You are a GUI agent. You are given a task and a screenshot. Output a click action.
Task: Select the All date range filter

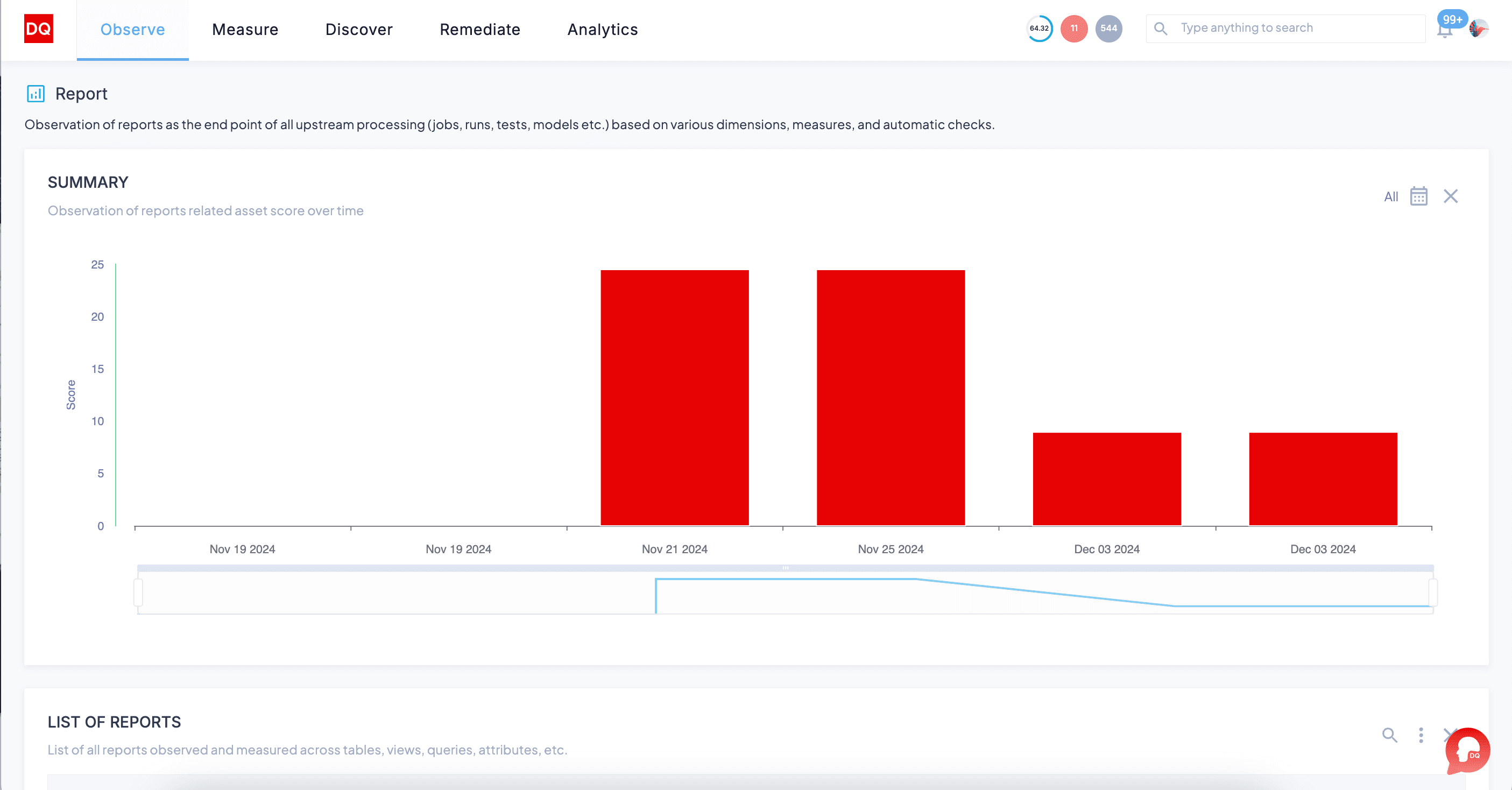tap(1390, 196)
